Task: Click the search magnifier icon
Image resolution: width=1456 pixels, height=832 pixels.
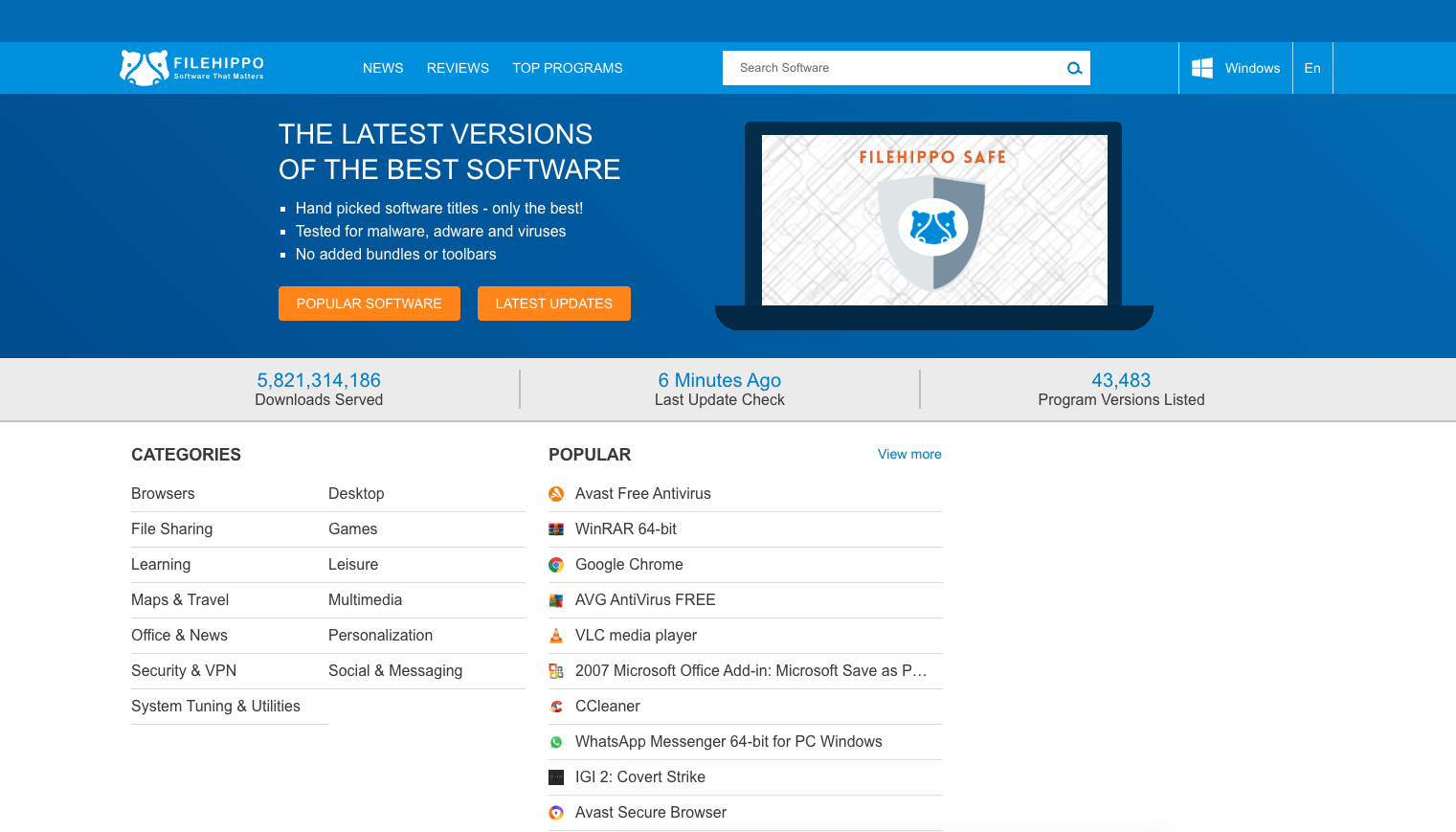Action: coord(1074,68)
